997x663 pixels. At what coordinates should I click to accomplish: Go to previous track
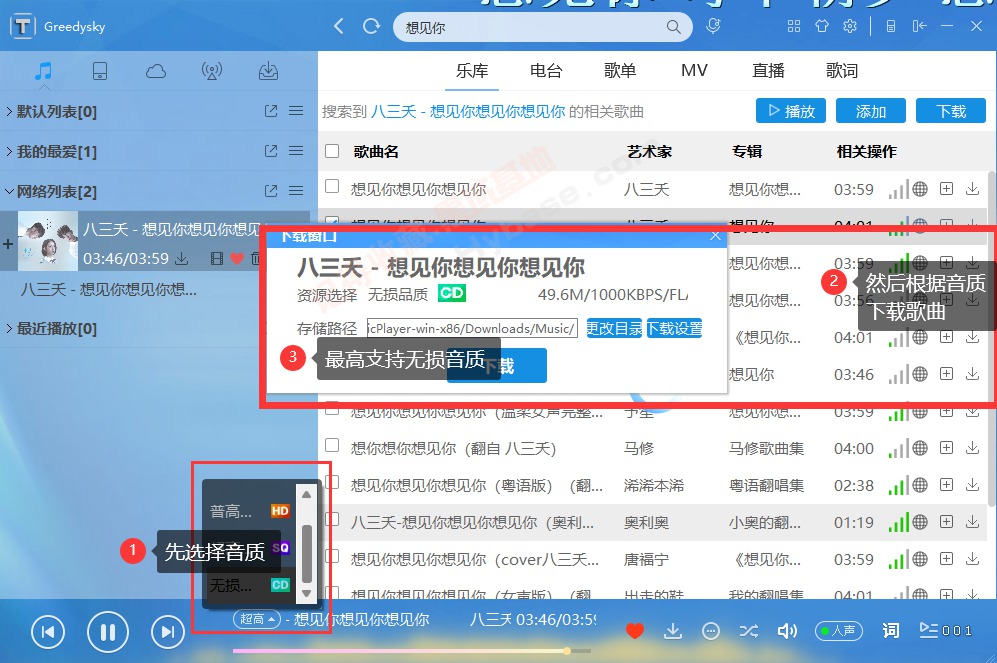tap(48, 632)
